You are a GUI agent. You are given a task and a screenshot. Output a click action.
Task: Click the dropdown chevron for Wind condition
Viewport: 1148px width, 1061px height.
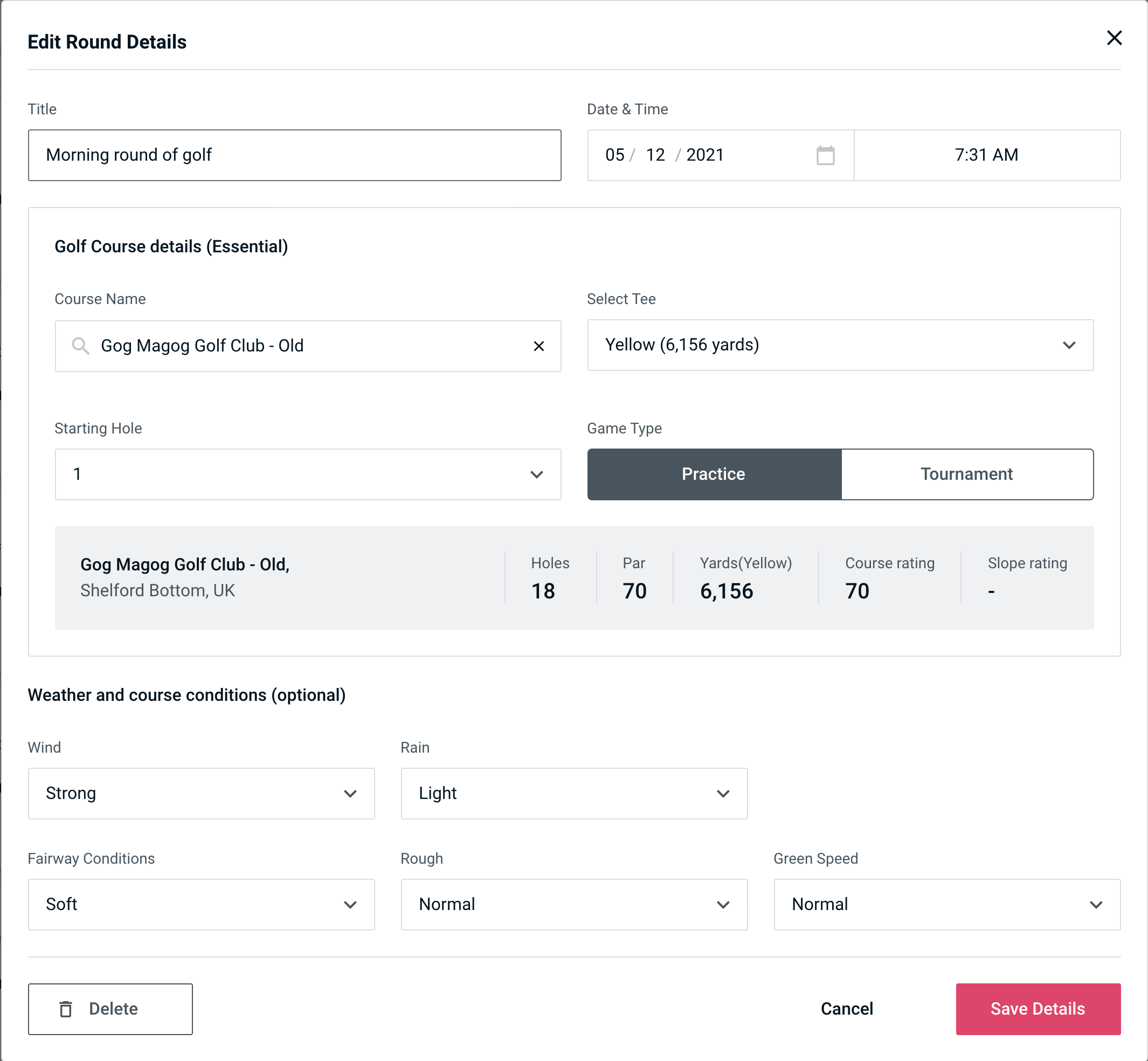click(x=351, y=794)
